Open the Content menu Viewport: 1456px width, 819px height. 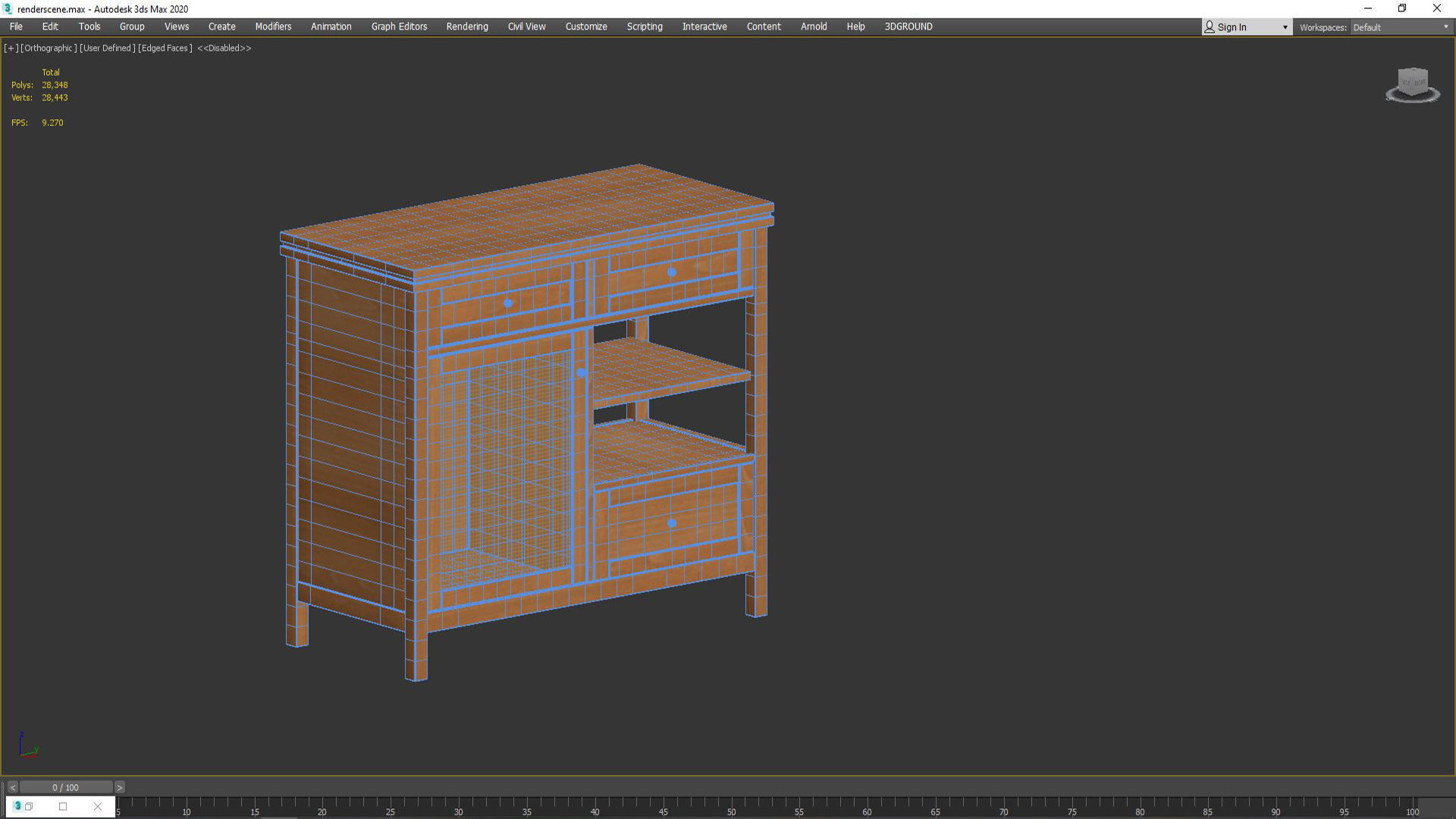click(764, 27)
